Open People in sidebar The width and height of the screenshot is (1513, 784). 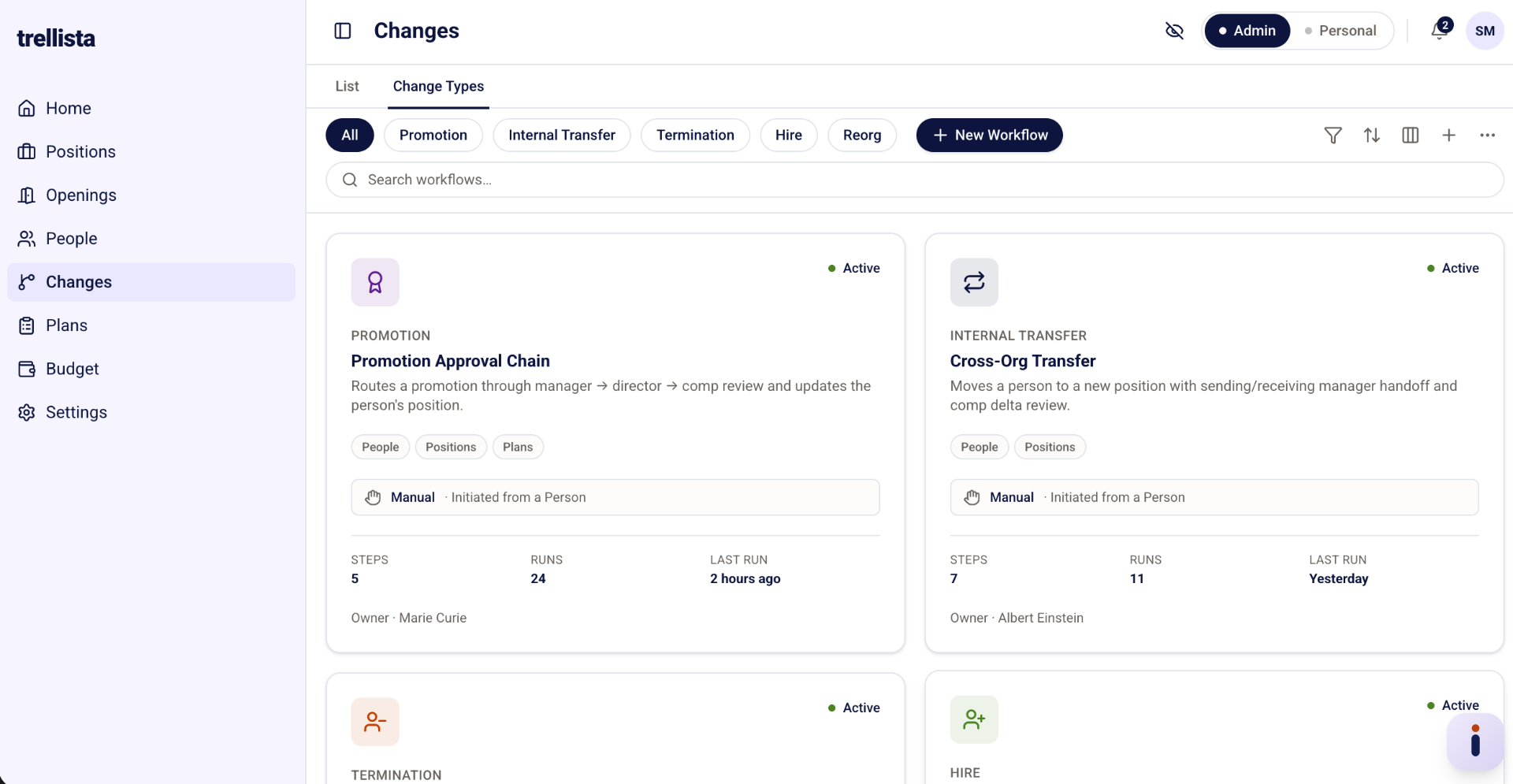click(151, 239)
